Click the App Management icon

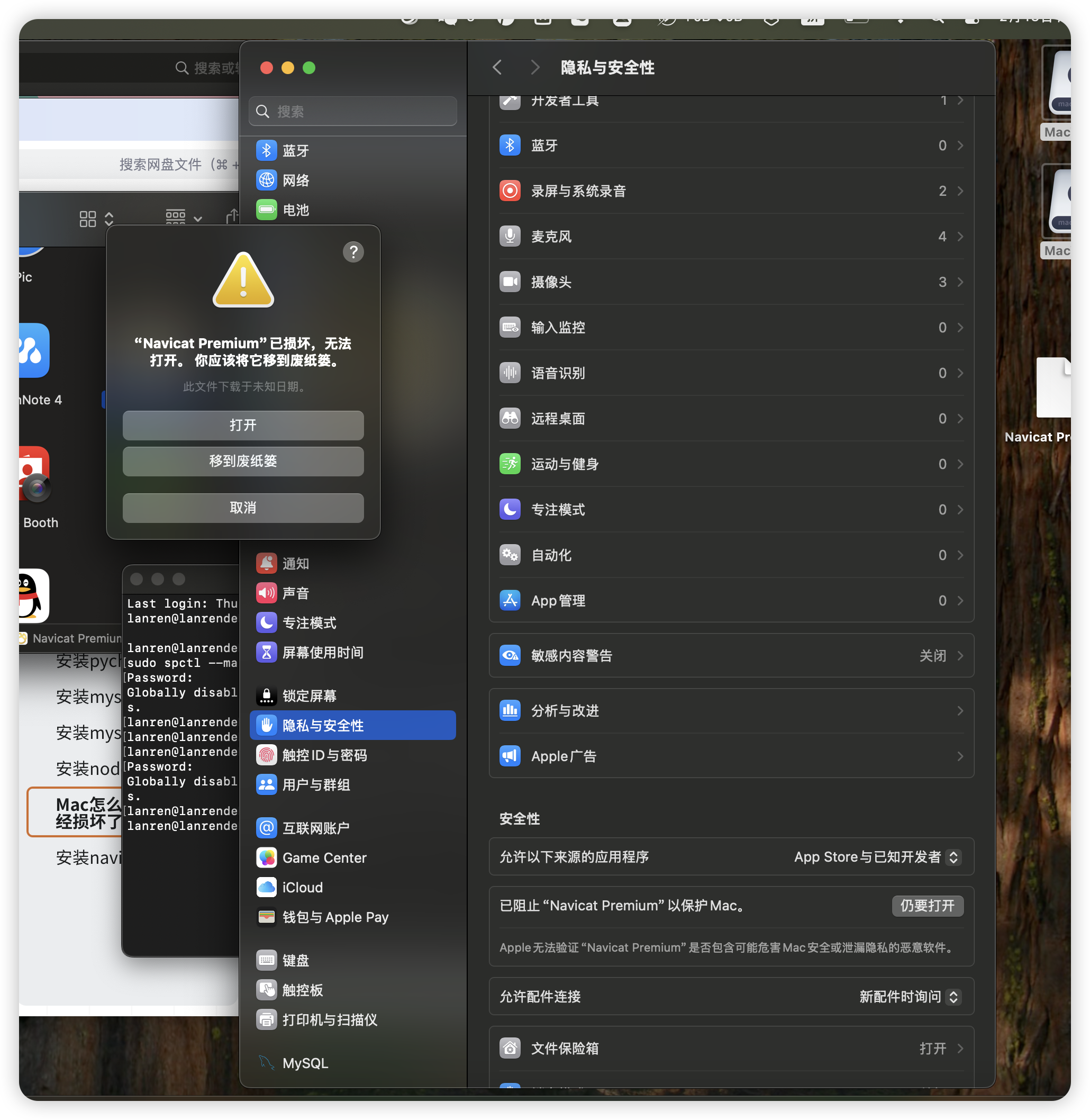click(x=510, y=601)
